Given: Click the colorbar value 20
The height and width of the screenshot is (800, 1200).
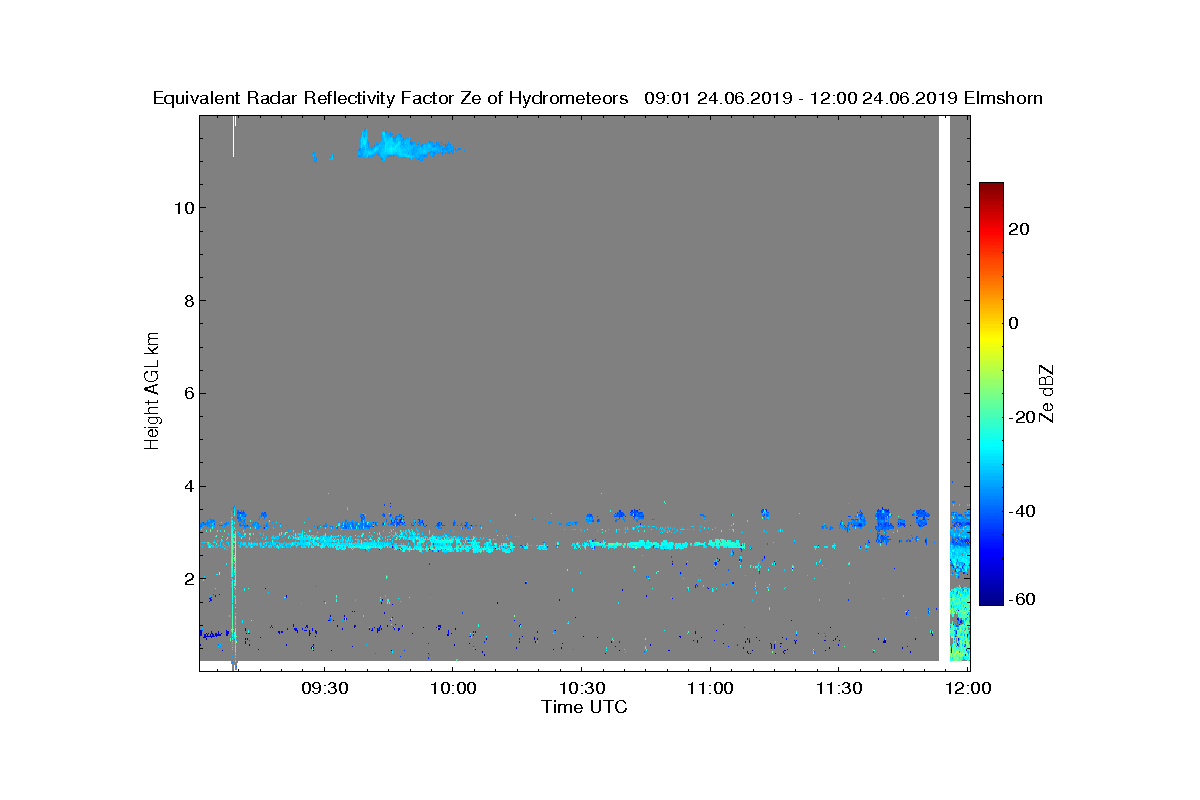Looking at the screenshot, I should click(1019, 229).
